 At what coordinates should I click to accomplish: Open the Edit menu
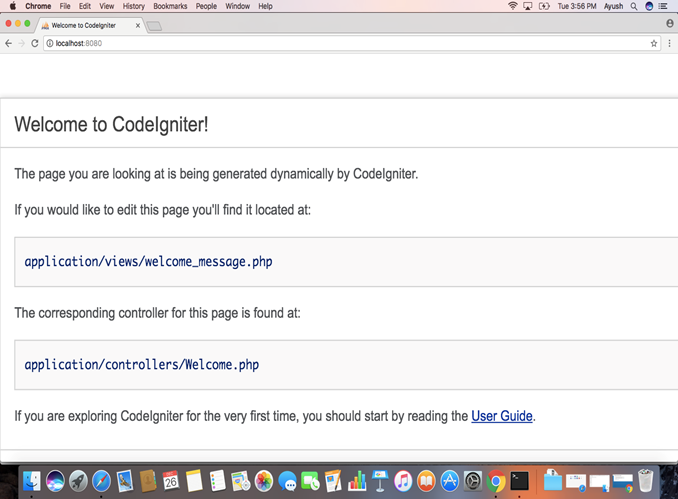[x=85, y=6]
